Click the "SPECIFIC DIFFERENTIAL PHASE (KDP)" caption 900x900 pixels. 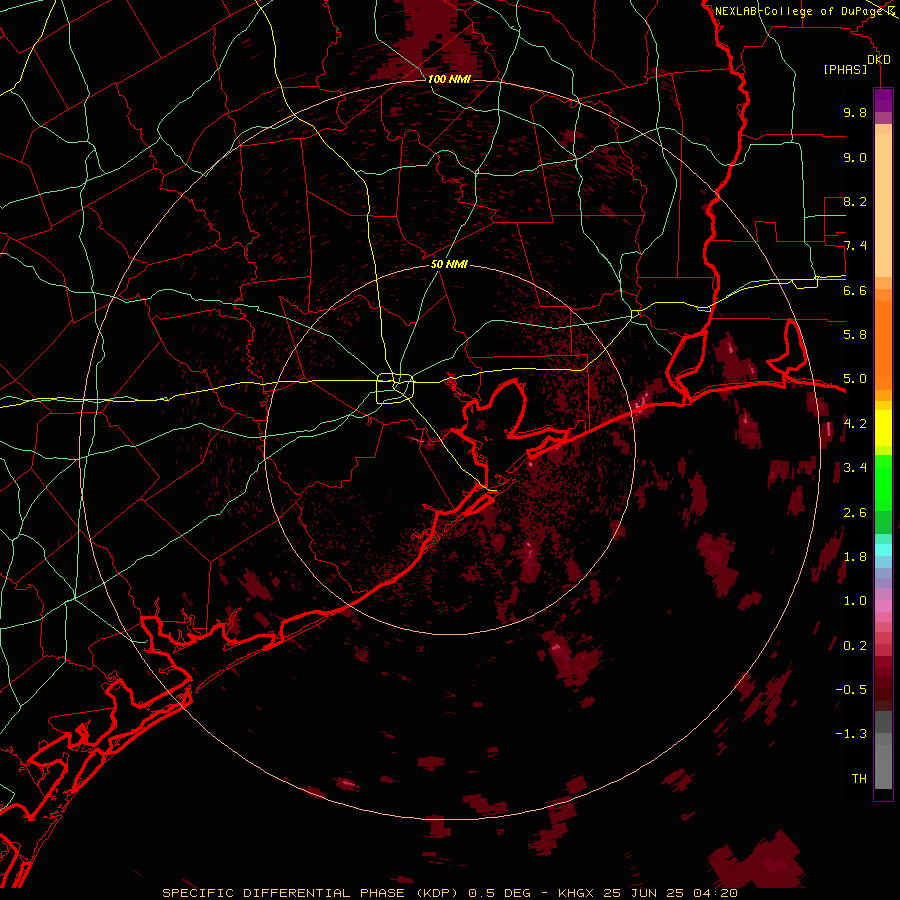coord(310,893)
